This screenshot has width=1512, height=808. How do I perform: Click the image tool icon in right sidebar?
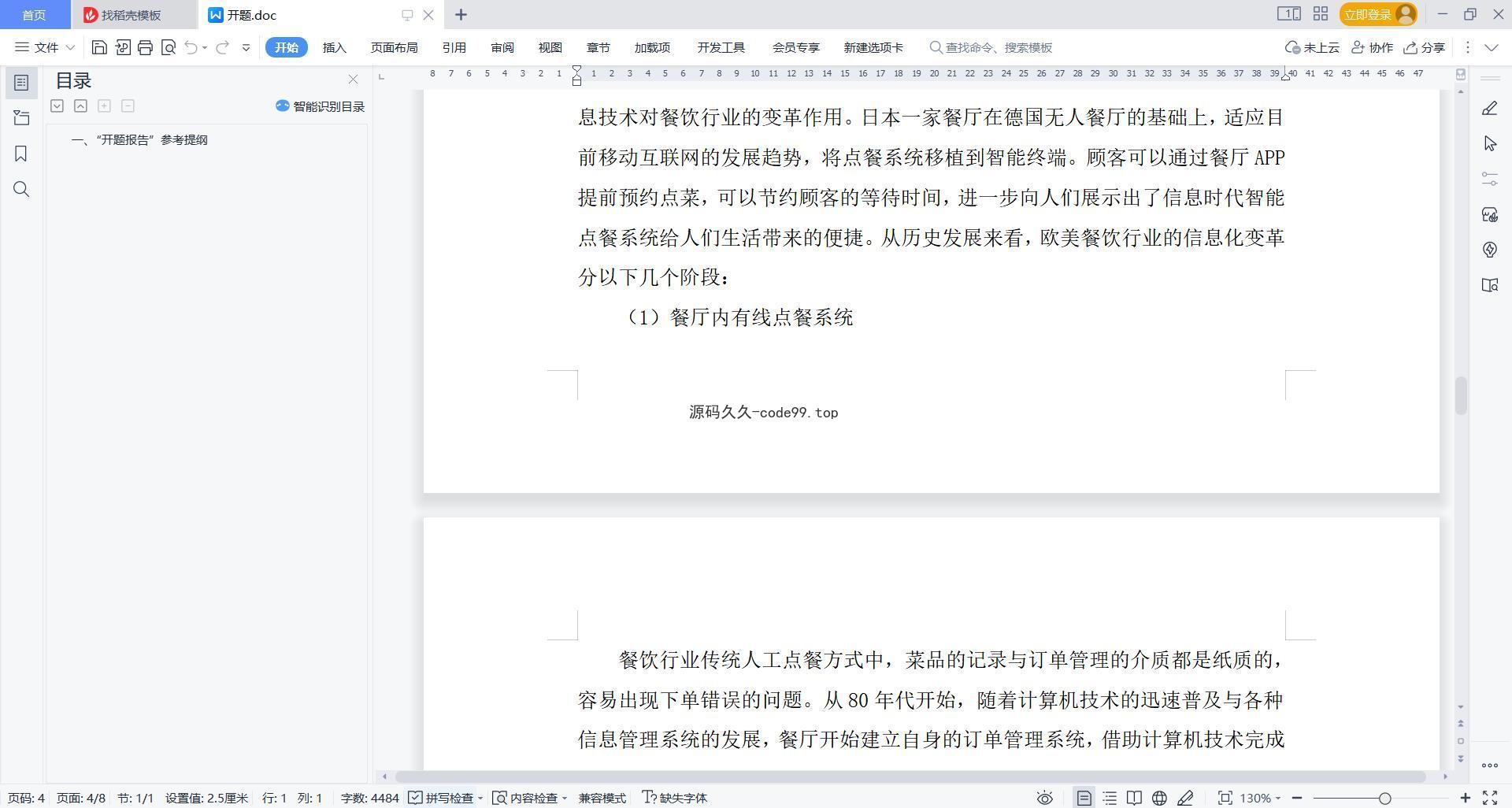(x=1489, y=214)
